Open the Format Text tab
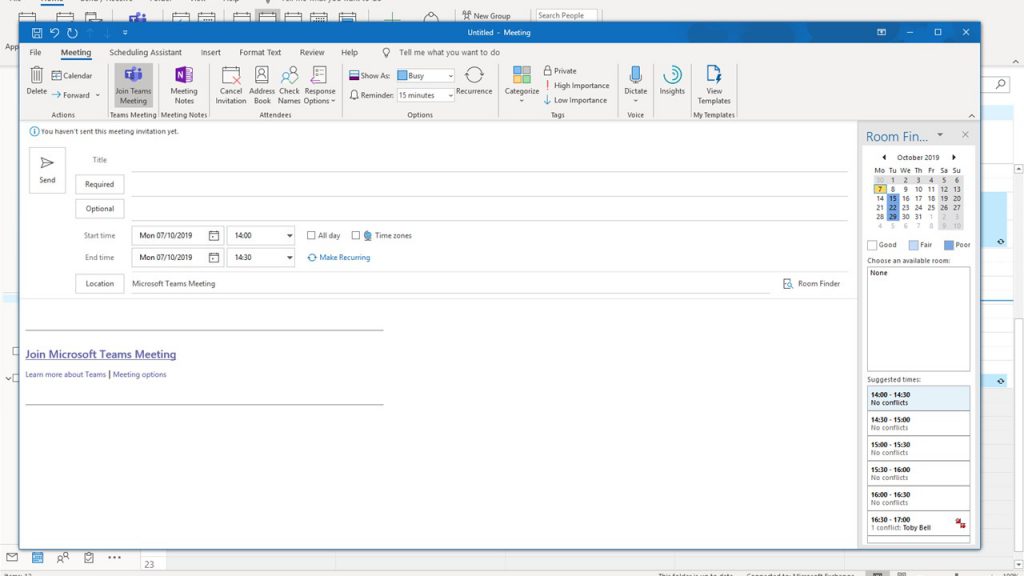1024x576 pixels. pos(260,52)
